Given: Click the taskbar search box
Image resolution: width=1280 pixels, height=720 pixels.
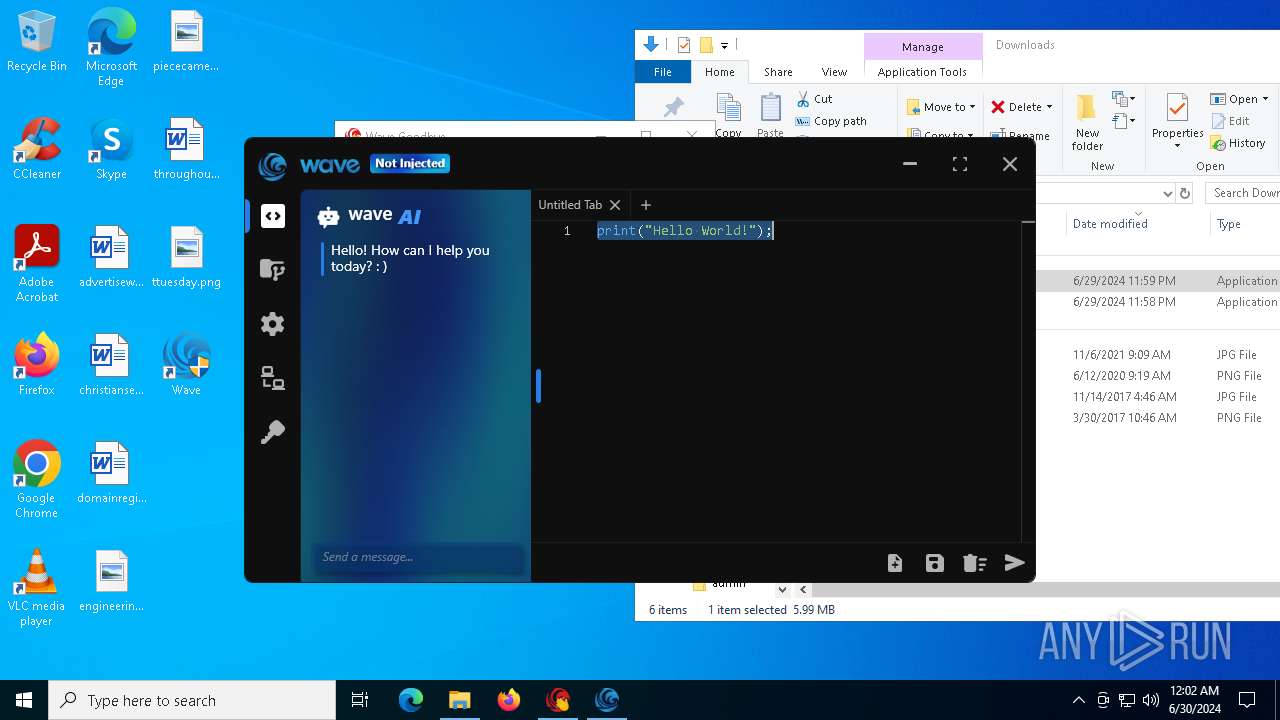Looking at the screenshot, I should coord(192,700).
